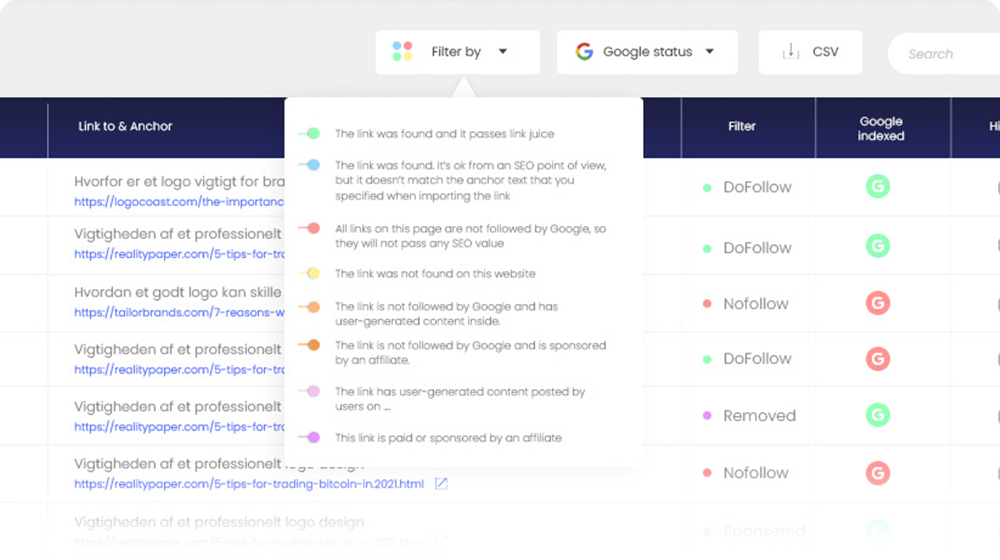Choose the orange sponsored by an affiliate option
Screen dimensions: 1000x560
pos(470,353)
